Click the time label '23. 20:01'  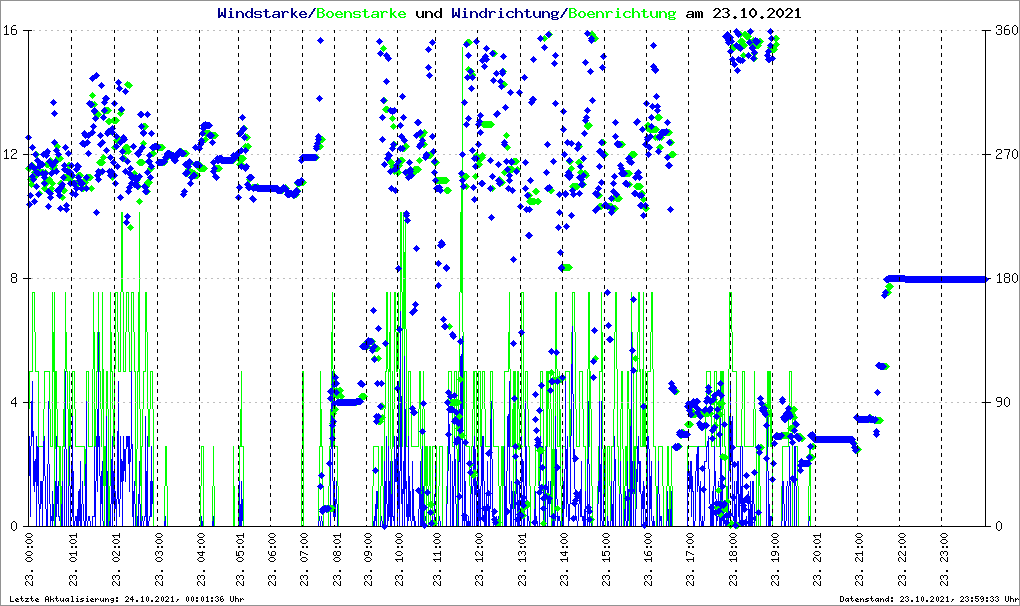816,559
